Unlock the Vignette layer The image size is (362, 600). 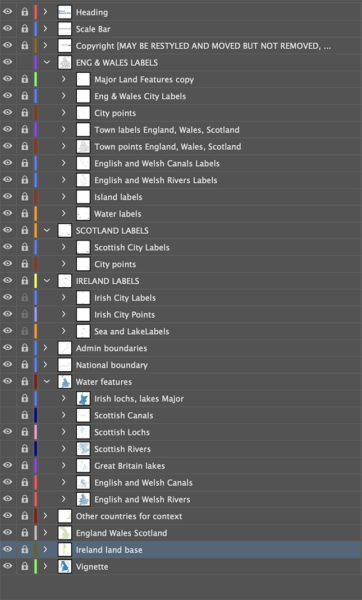[x=24, y=567]
